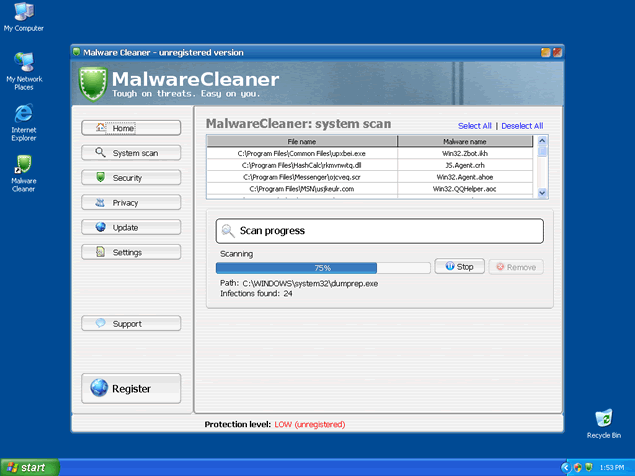Click the globe icon on Register button
Image resolution: width=635 pixels, height=476 pixels.
coord(99,388)
